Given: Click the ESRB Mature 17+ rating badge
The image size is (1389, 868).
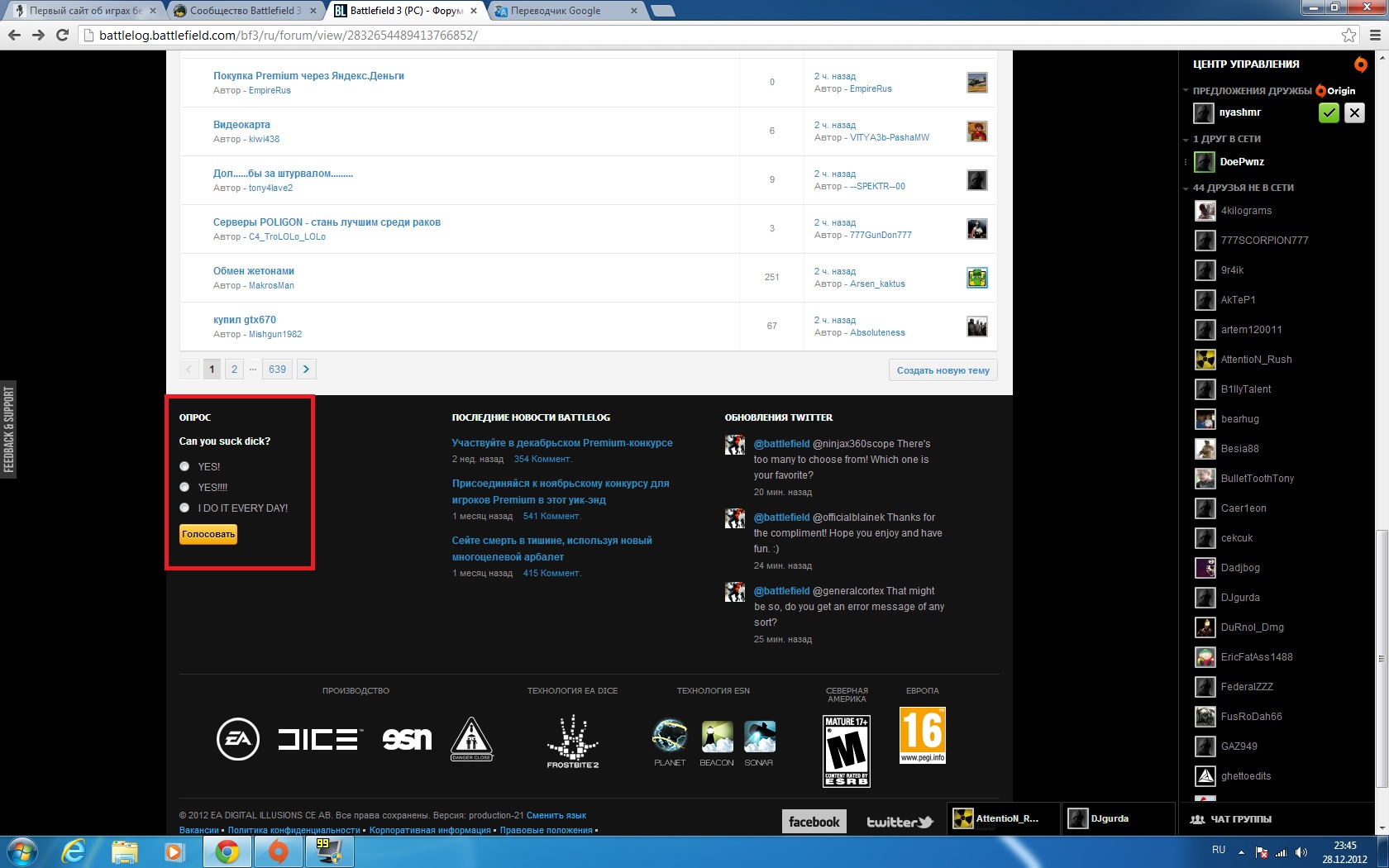Looking at the screenshot, I should (x=847, y=751).
